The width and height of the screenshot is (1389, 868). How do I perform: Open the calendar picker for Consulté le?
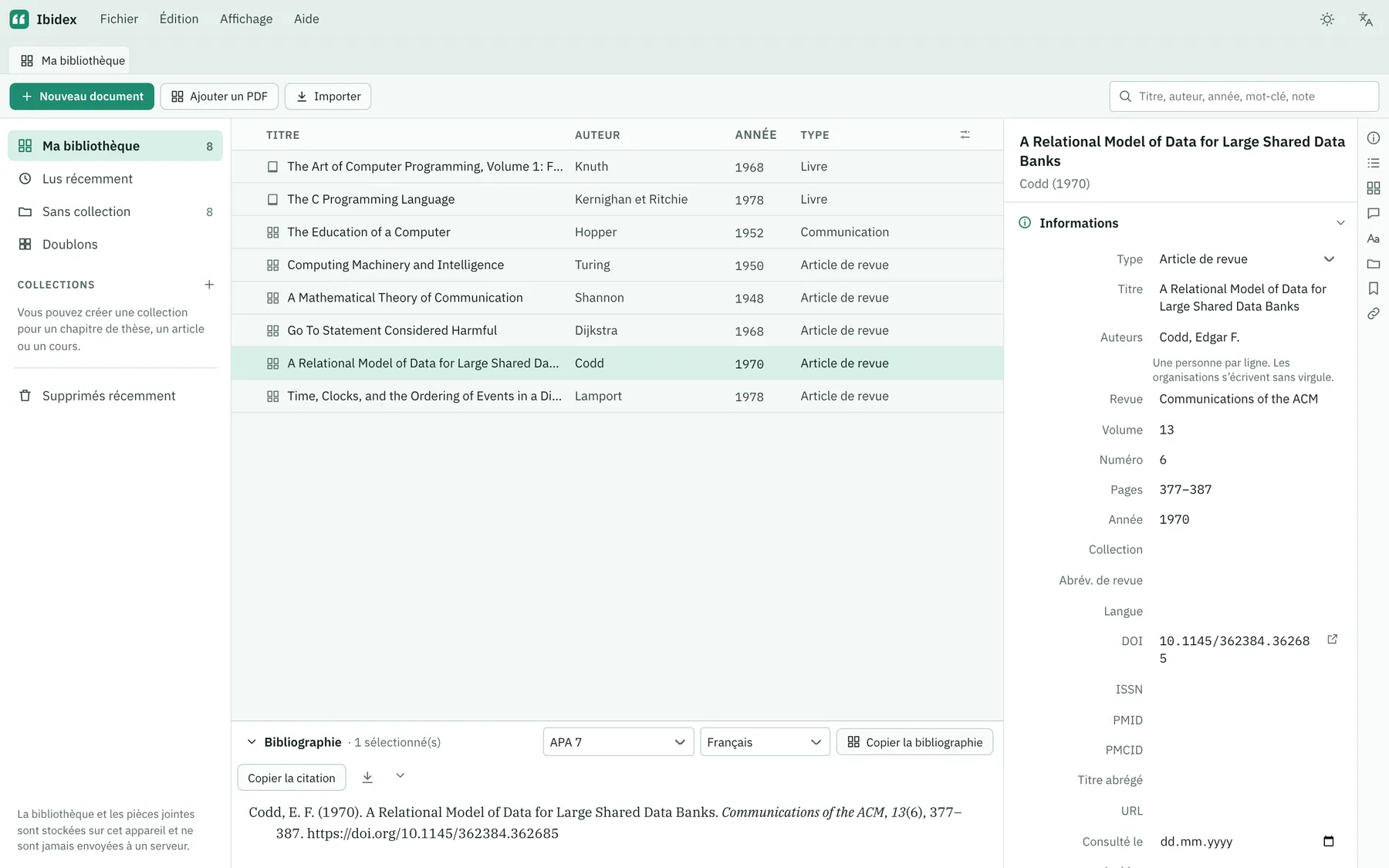pyautogui.click(x=1329, y=842)
